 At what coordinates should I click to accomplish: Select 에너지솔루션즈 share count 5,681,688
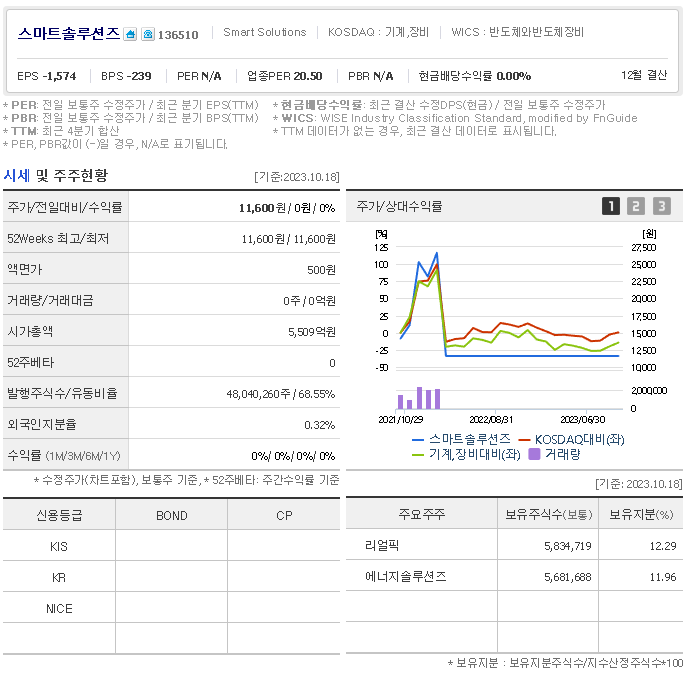pyautogui.click(x=568, y=577)
